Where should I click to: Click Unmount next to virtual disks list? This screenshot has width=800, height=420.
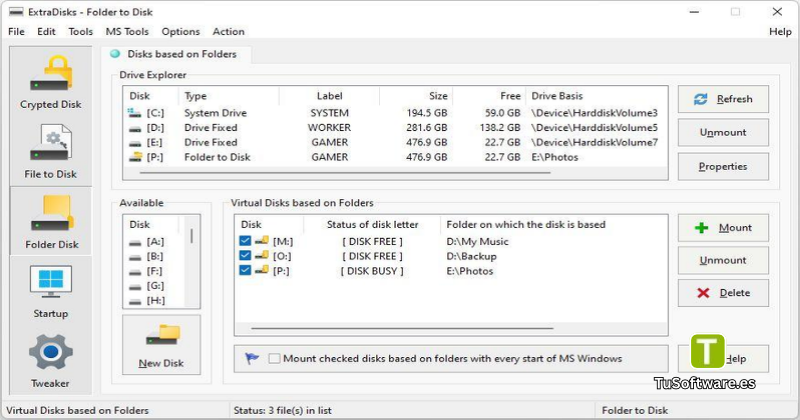pos(723,260)
